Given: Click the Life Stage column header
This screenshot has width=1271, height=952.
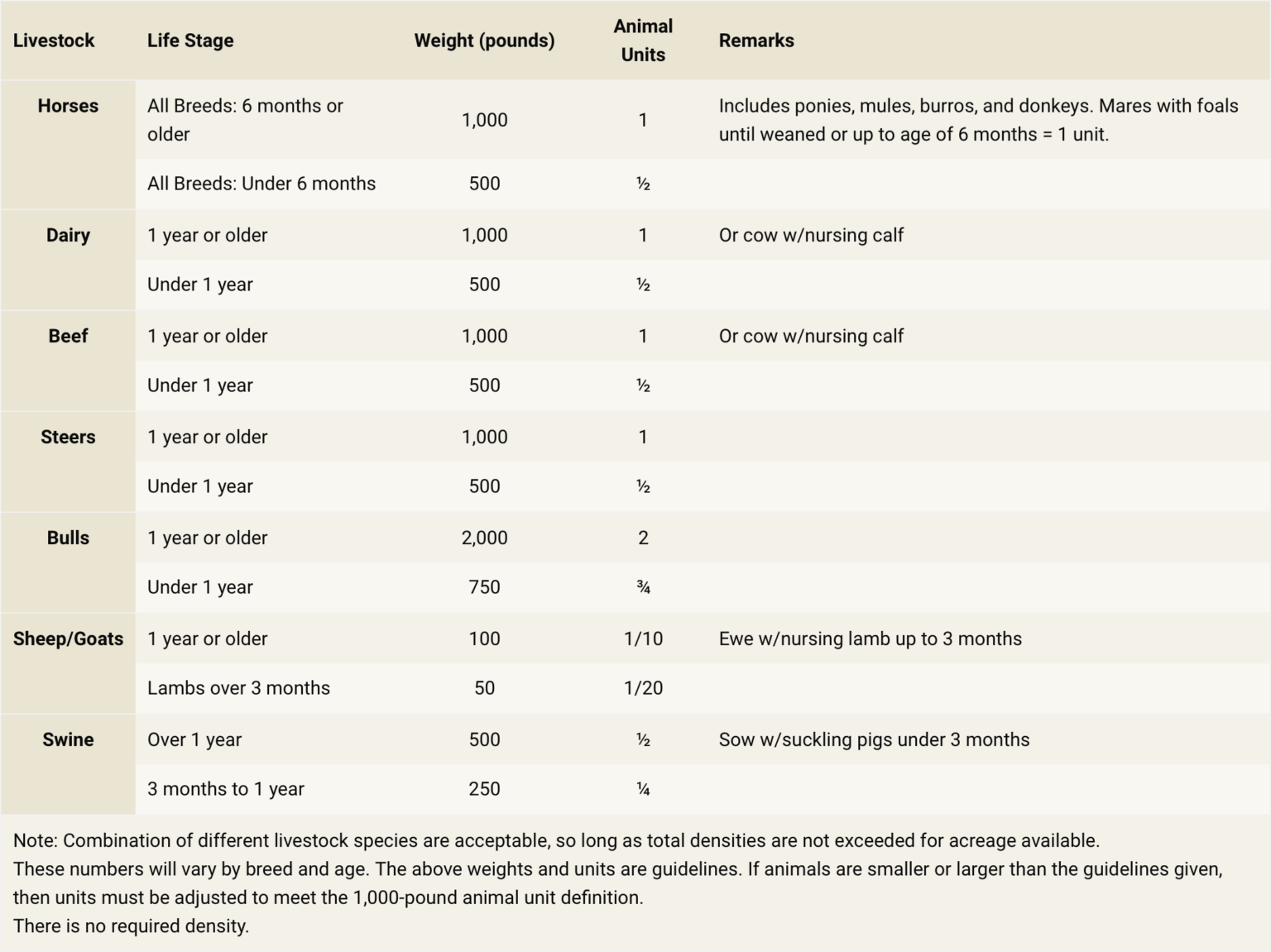Looking at the screenshot, I should [190, 41].
